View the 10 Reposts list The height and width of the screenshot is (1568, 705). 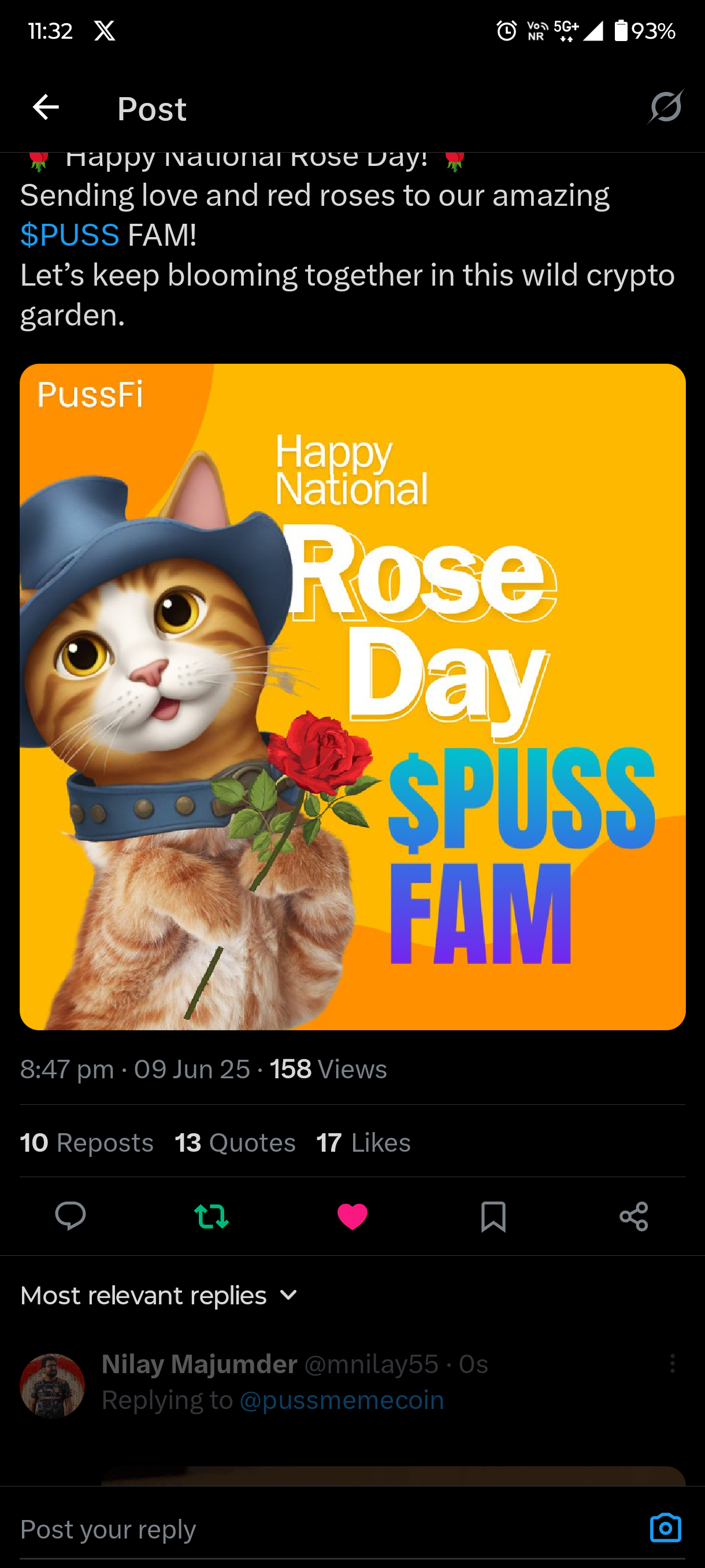pos(86,1142)
